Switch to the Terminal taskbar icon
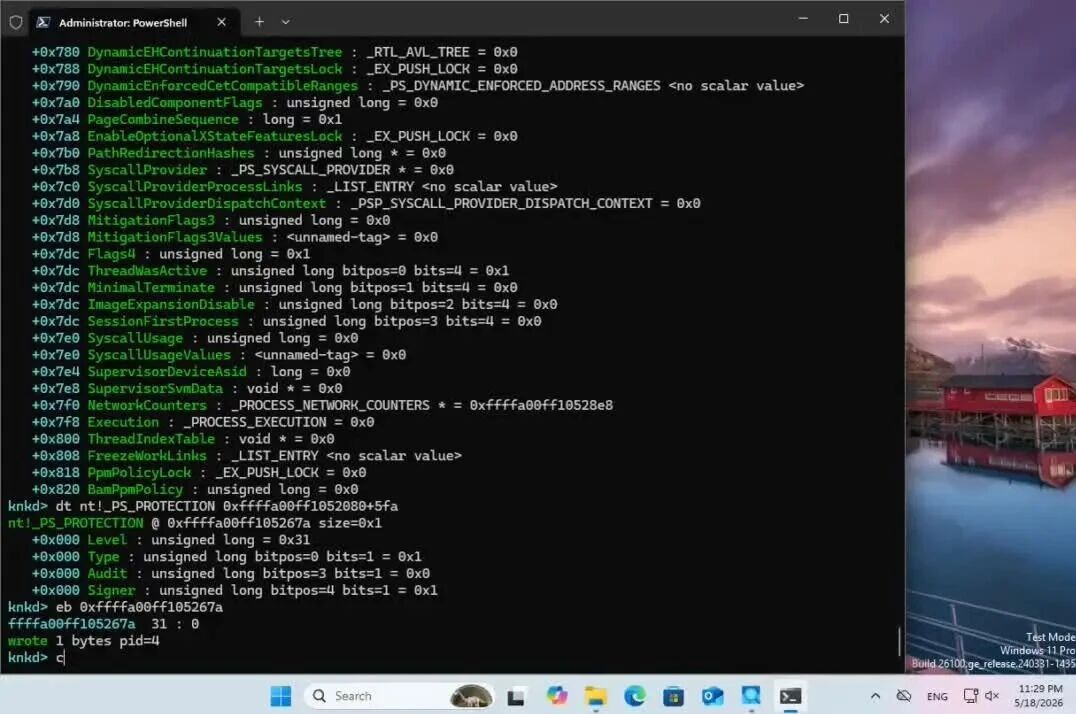Viewport: 1076px width, 714px height. (791, 697)
